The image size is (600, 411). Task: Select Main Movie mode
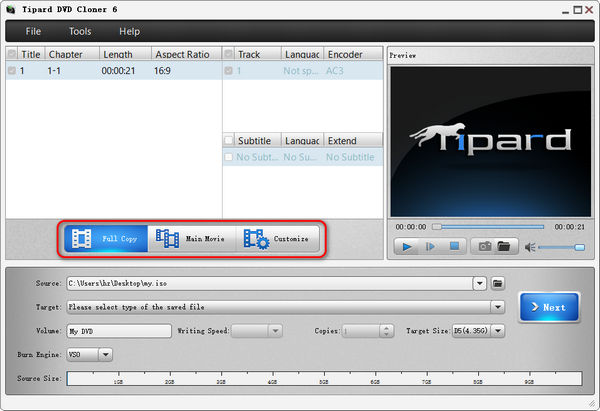click(191, 238)
